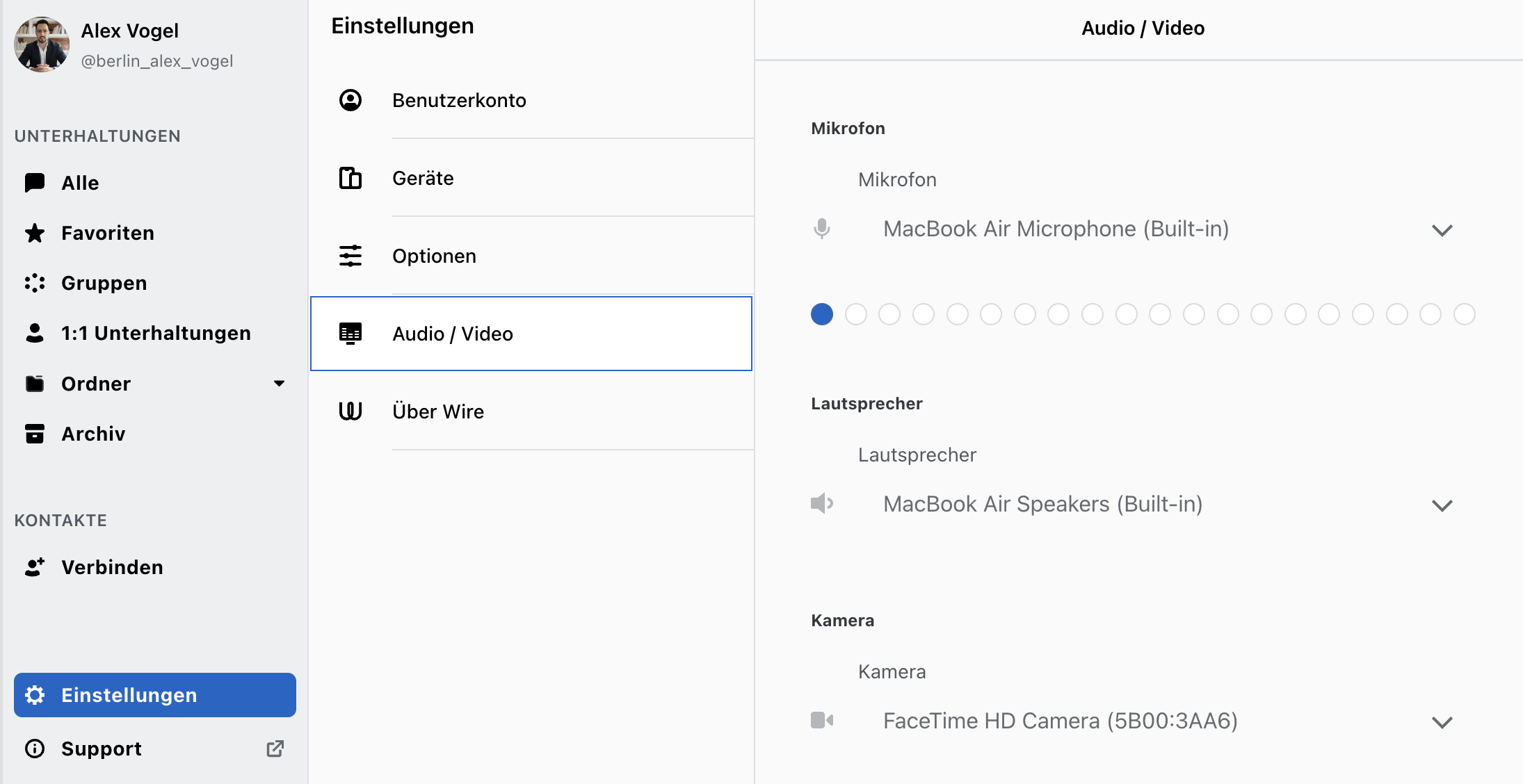Click the last microphone level indicator dot
1523x784 pixels.
(x=1465, y=314)
